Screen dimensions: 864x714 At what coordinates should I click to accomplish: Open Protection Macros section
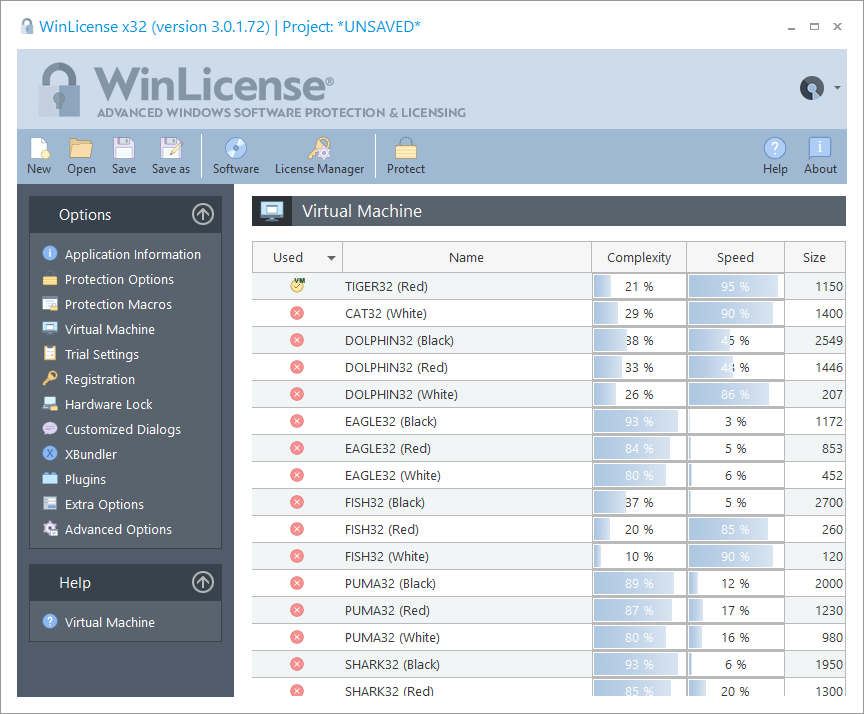click(x=118, y=304)
